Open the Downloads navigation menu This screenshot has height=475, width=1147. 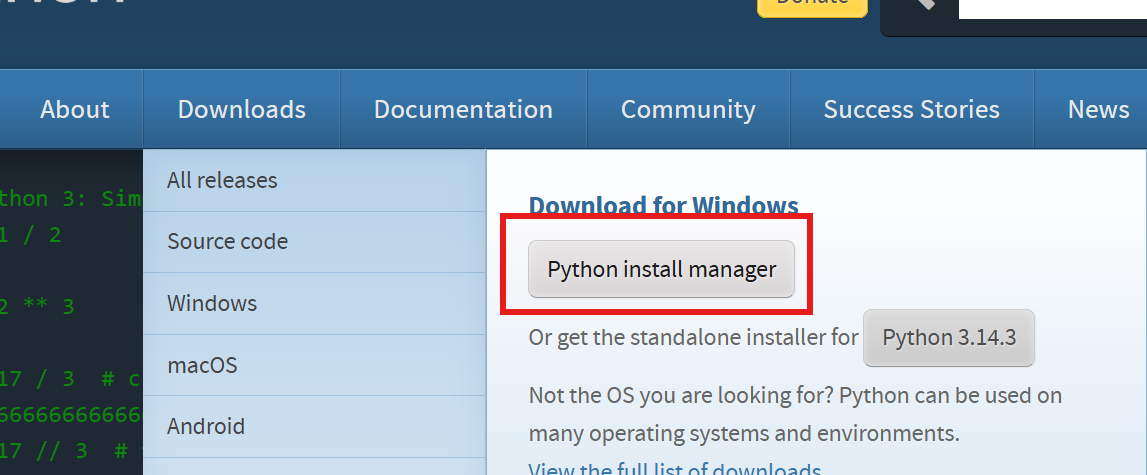tap(241, 110)
